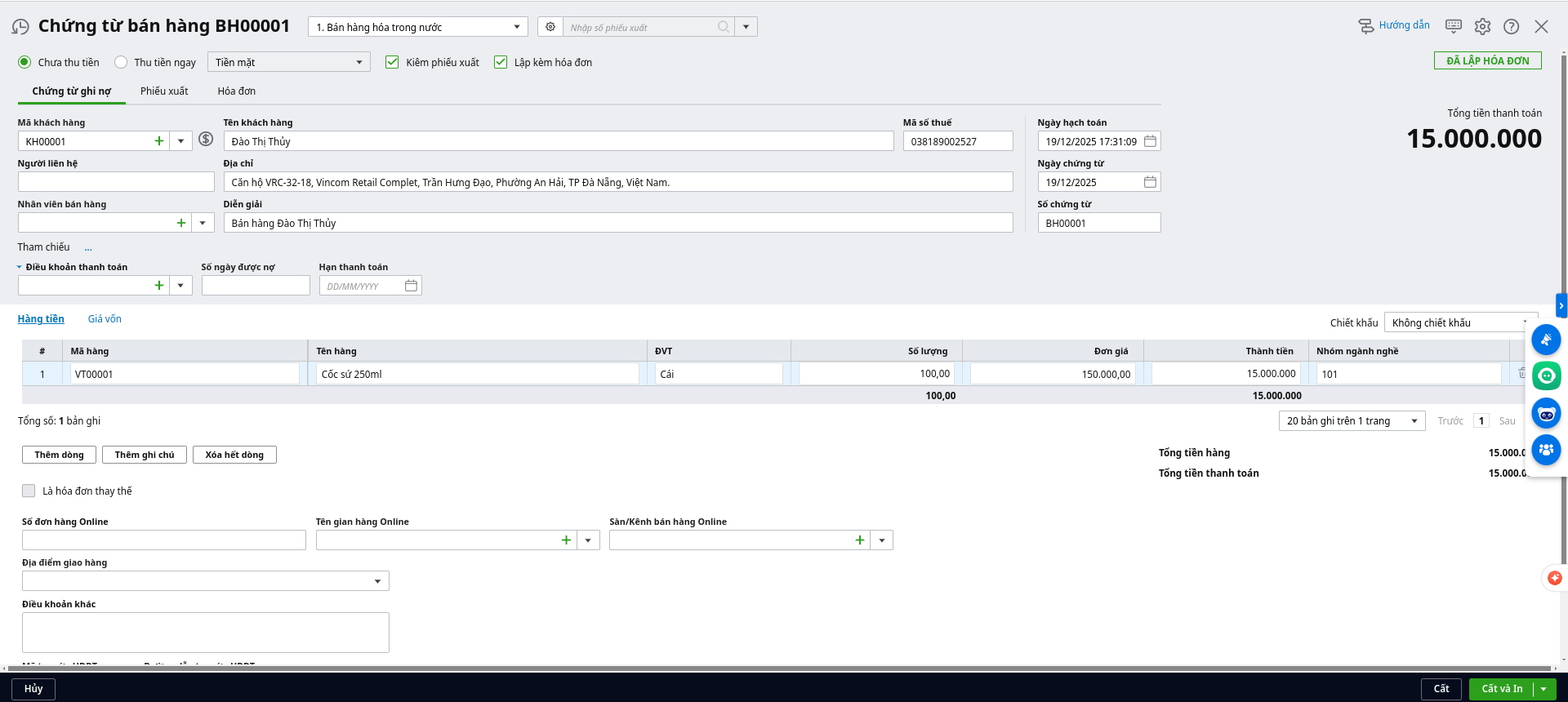
Task: Add new customer with green plus icon
Action: (159, 141)
